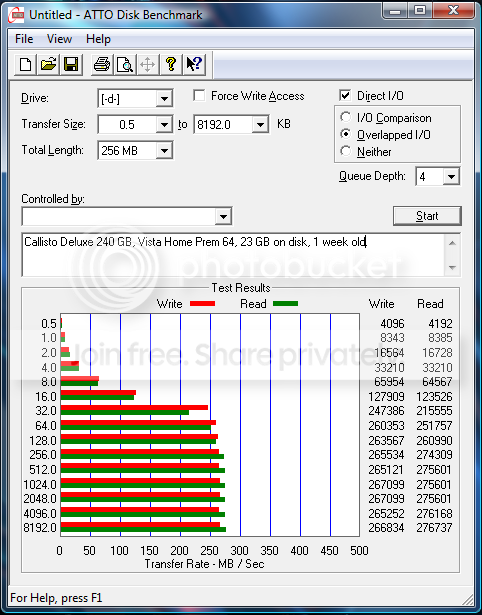The image size is (482, 615).
Task: Open the View menu
Action: tap(59, 39)
